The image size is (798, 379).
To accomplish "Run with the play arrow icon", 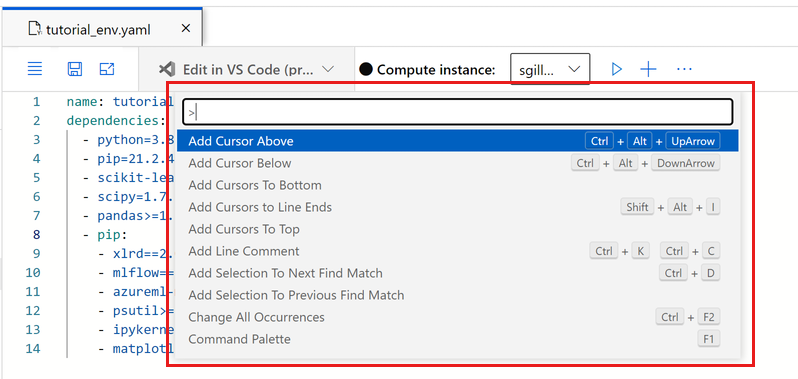I will tap(616, 69).
